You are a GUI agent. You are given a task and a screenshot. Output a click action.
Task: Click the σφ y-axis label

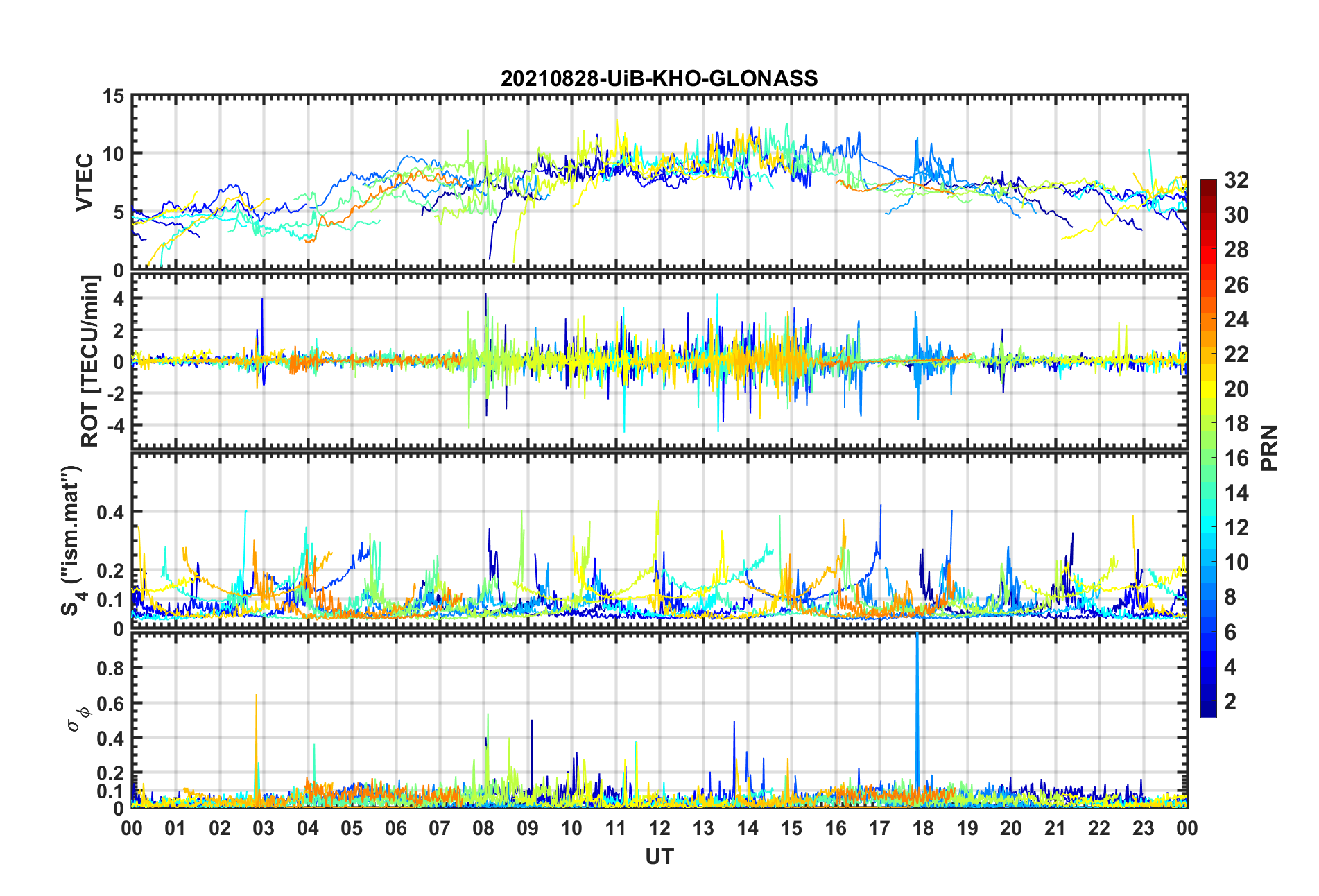[78, 718]
